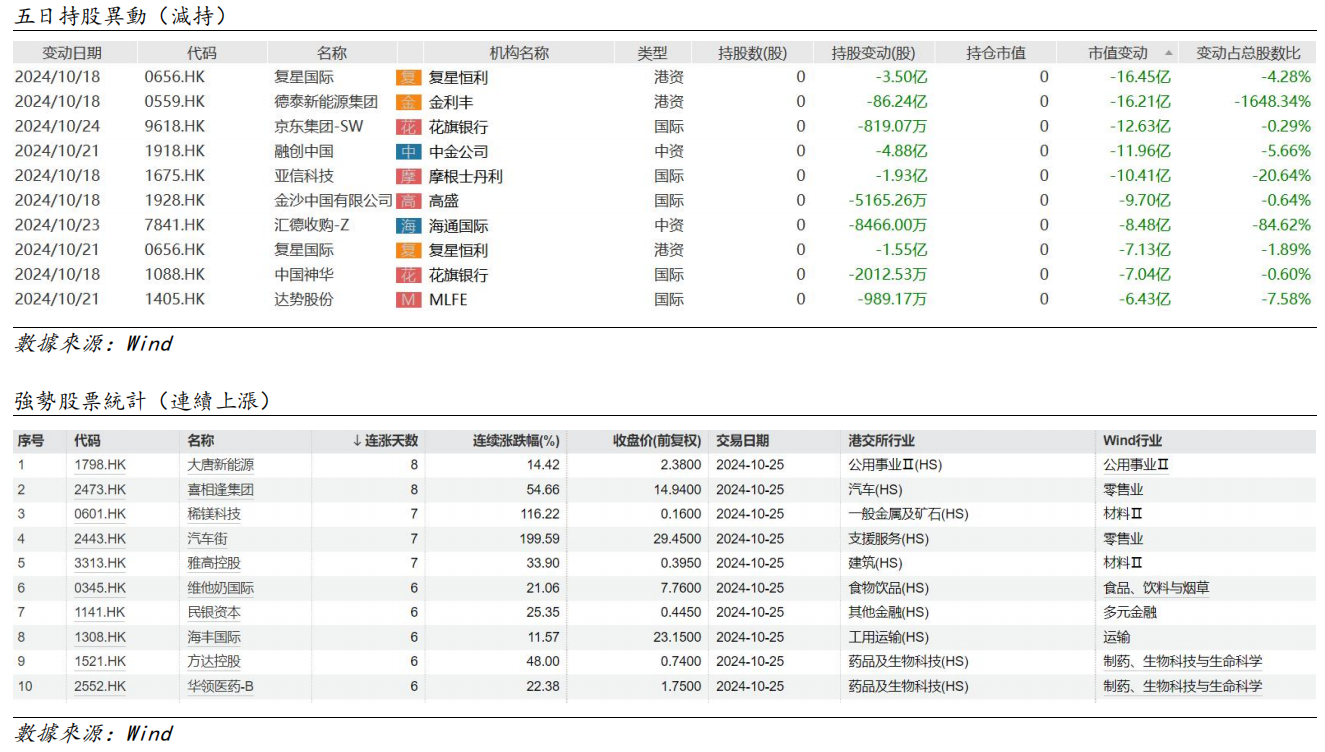The height and width of the screenshot is (752, 1325).
Task: Open stock code link 1798.HK
Action: coord(100,465)
